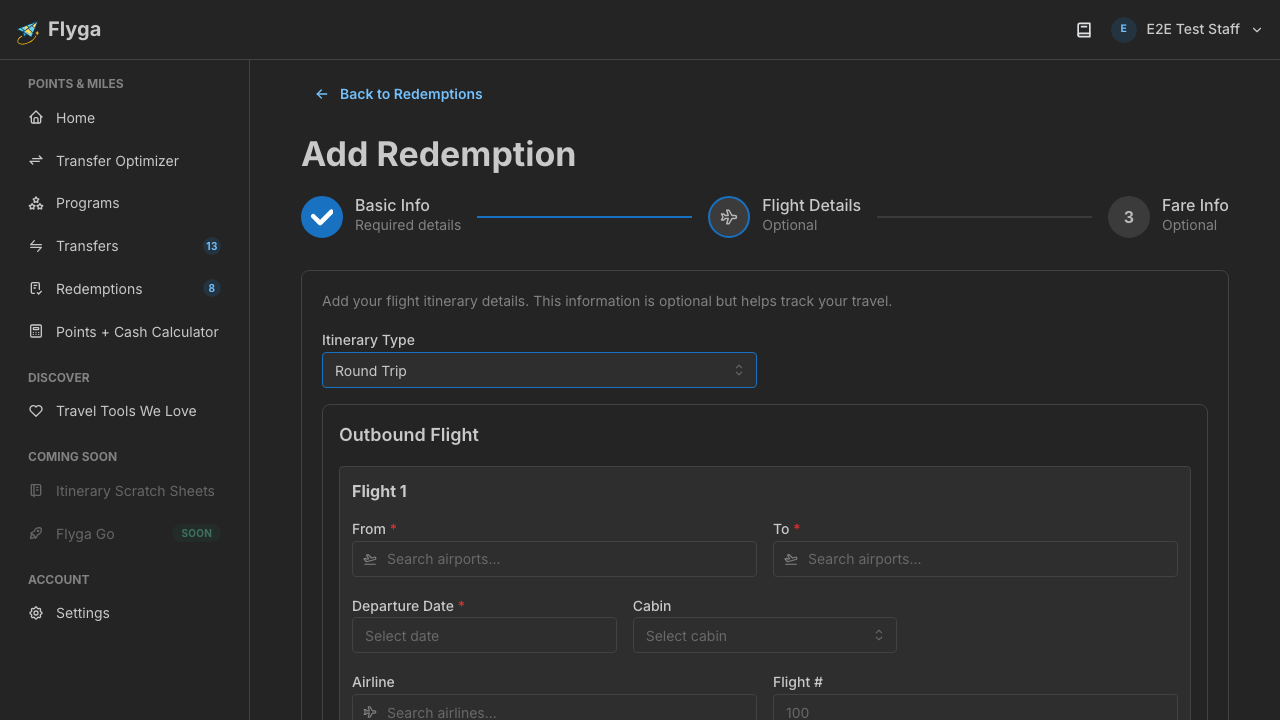This screenshot has width=1280, height=720.
Task: Click the Flyga Go entry
Action: click(x=124, y=534)
